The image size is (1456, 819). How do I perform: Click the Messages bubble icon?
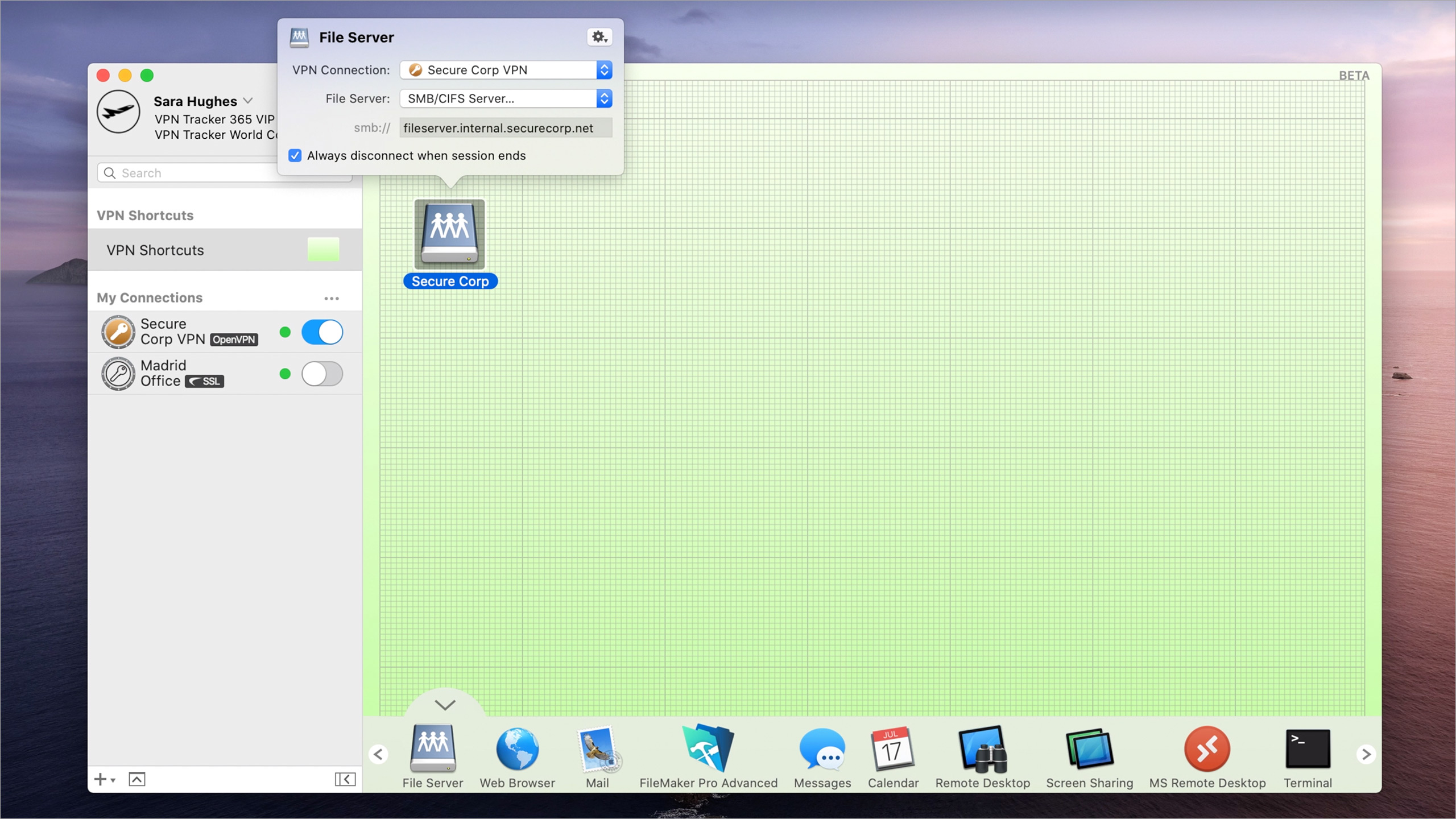(822, 748)
